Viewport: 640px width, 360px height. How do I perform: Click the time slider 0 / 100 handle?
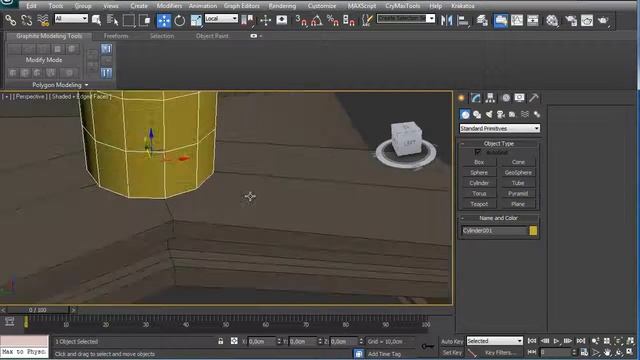pyautogui.click(x=38, y=310)
